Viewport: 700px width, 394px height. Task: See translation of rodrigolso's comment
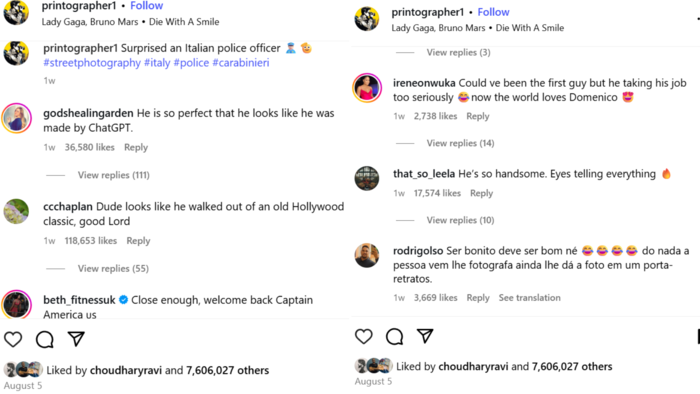pyautogui.click(x=529, y=298)
